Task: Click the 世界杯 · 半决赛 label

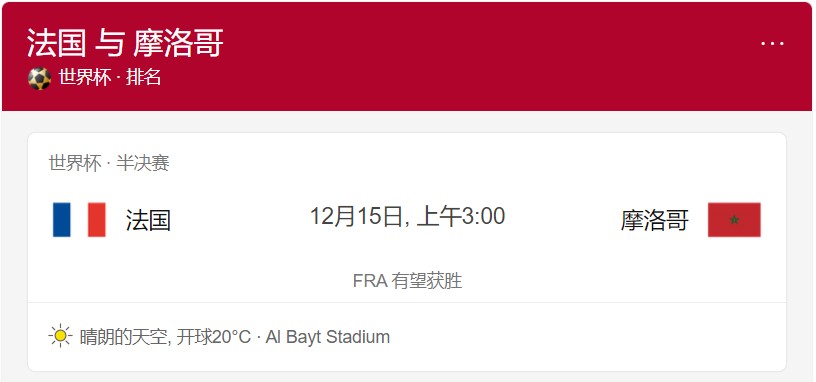Action: click(x=109, y=163)
